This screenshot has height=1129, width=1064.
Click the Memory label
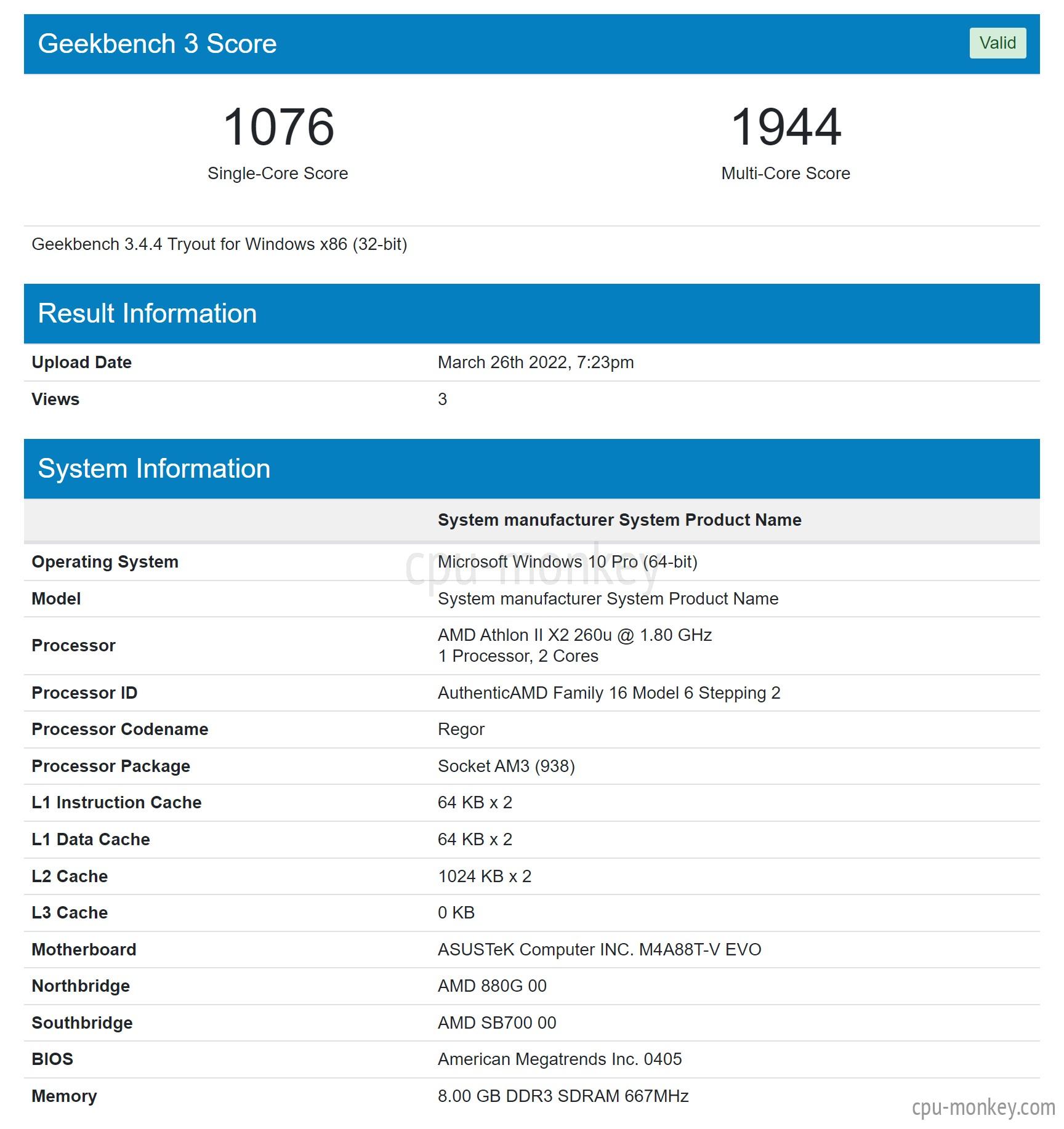click(x=64, y=1096)
